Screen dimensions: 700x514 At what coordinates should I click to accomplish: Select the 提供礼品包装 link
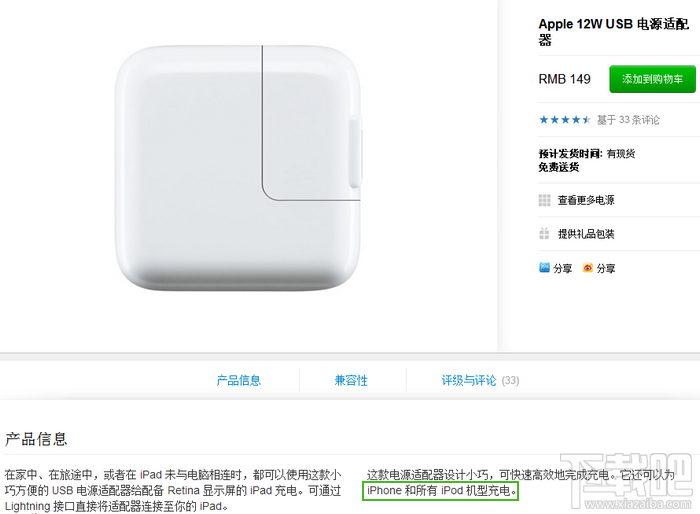[x=586, y=234]
